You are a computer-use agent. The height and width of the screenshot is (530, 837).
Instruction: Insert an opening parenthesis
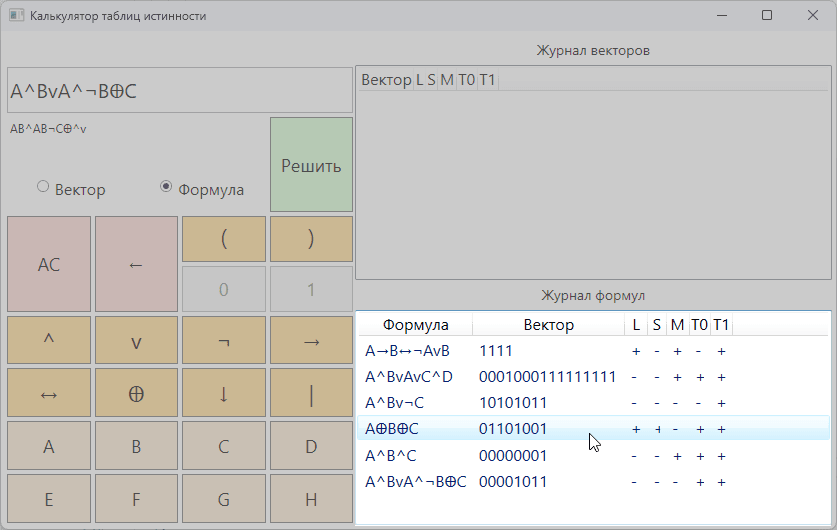[x=224, y=239]
